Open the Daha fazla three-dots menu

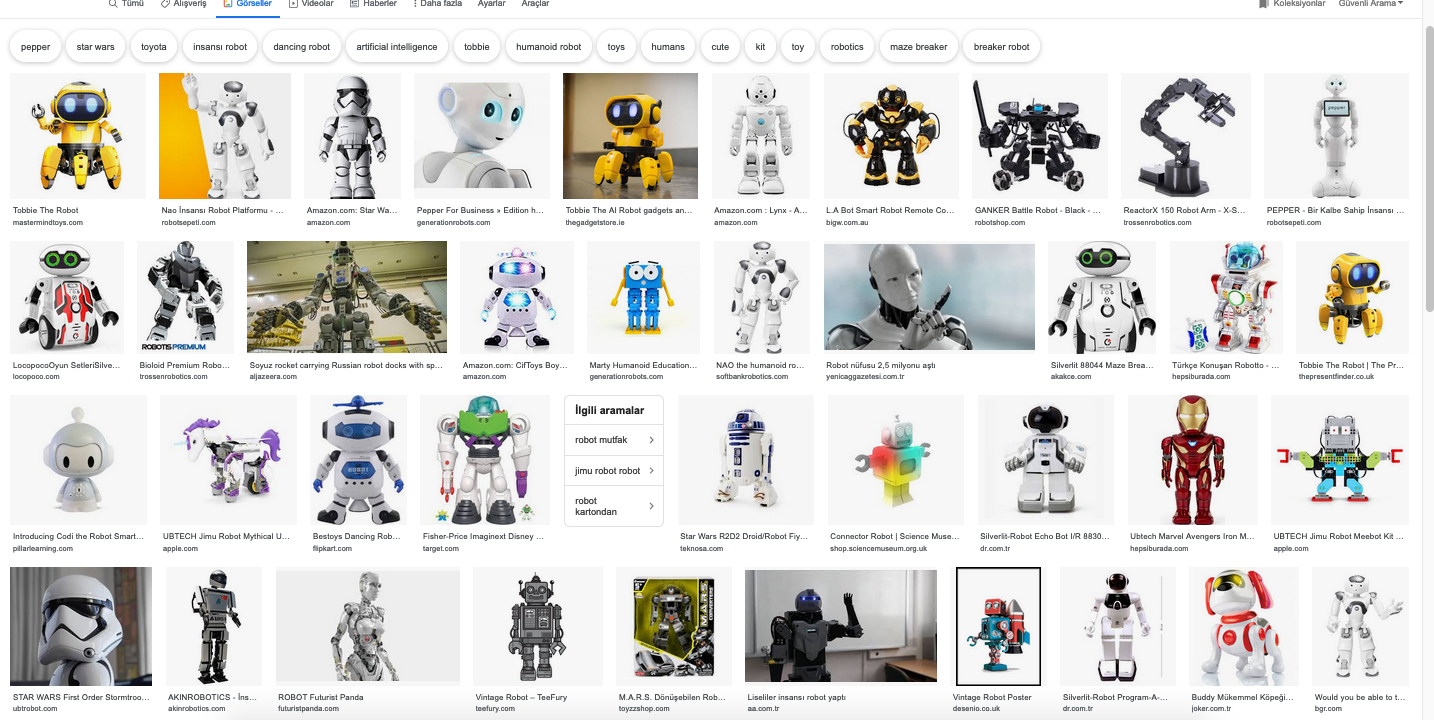(414, 4)
